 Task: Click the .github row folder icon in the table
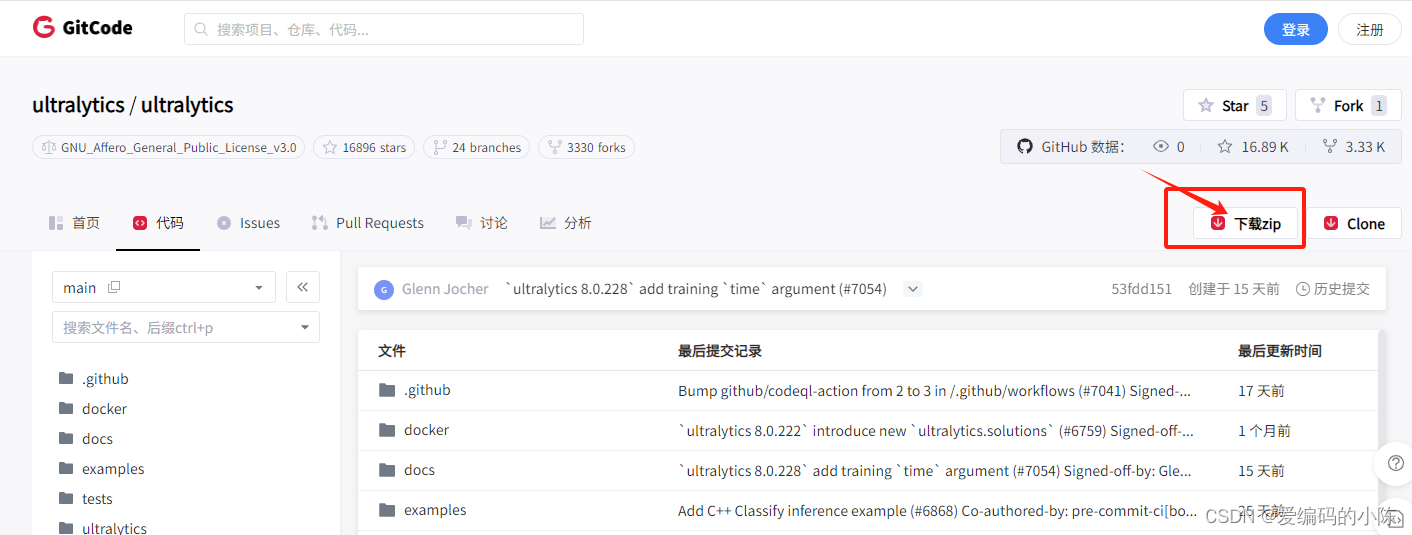pos(387,390)
